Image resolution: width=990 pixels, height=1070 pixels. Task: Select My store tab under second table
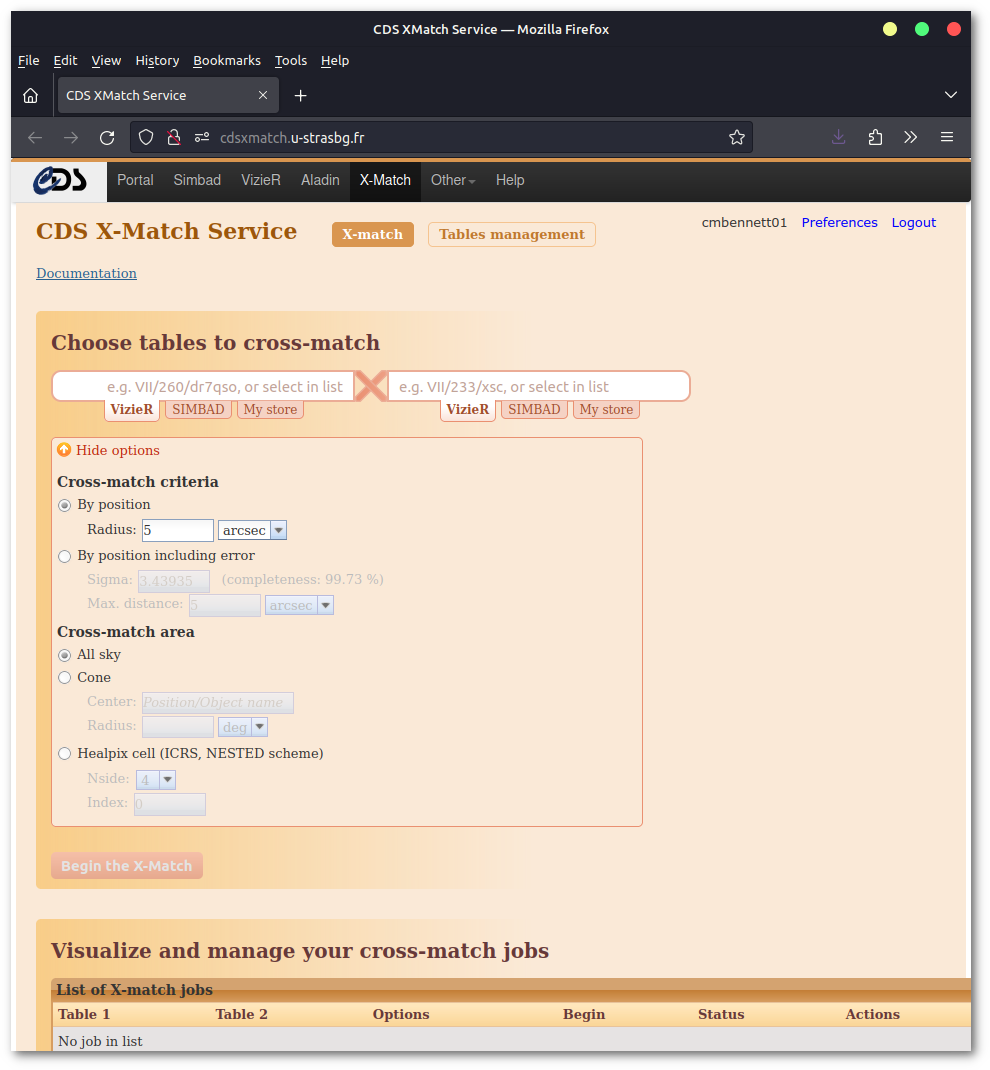click(x=606, y=409)
